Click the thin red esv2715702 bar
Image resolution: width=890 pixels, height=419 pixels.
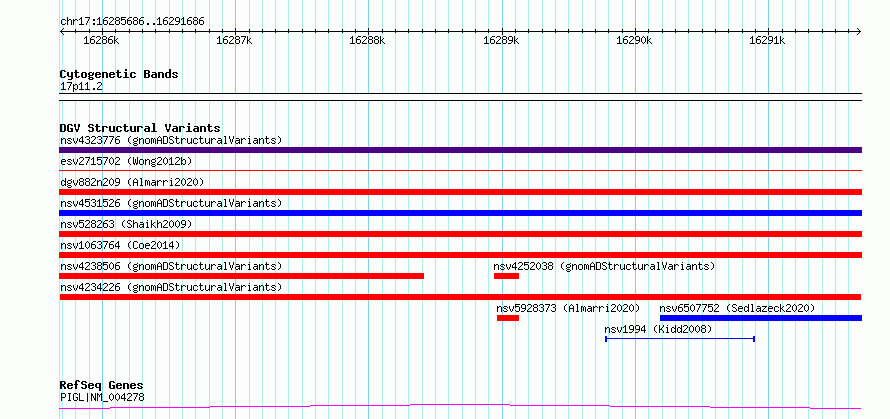coord(460,170)
